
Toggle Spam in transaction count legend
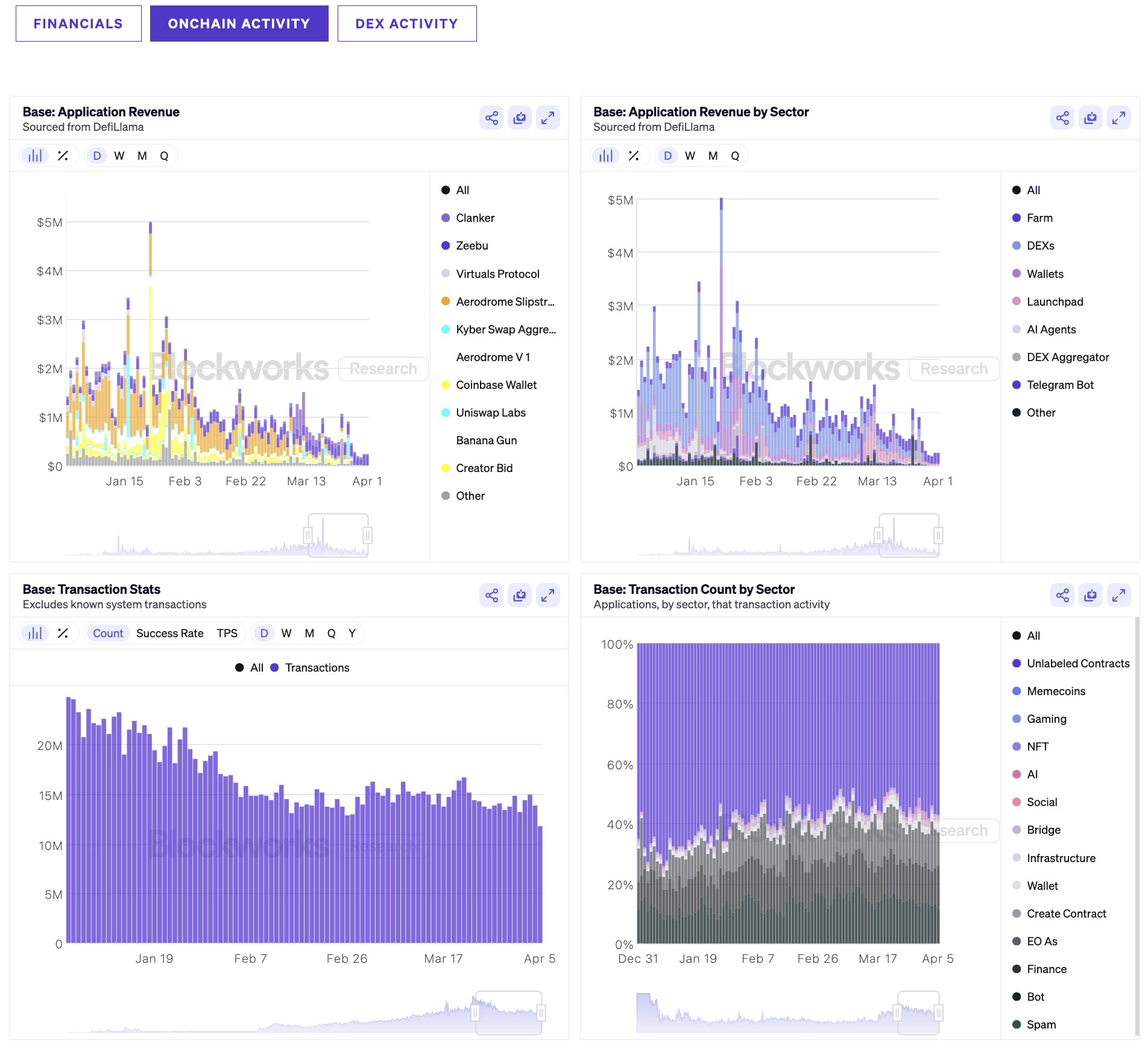tap(1035, 1024)
